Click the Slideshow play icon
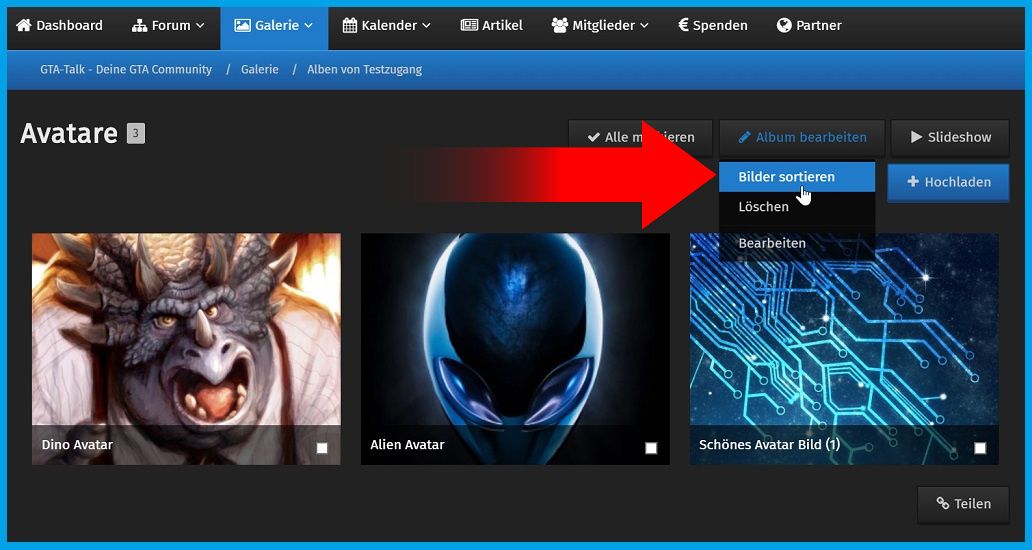The image size is (1032, 550). point(915,137)
